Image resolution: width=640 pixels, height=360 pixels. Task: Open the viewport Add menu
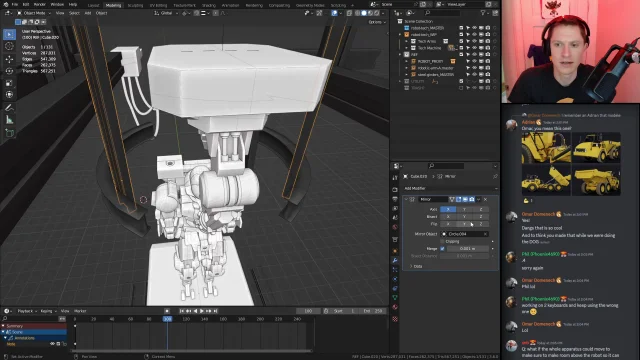coord(88,13)
